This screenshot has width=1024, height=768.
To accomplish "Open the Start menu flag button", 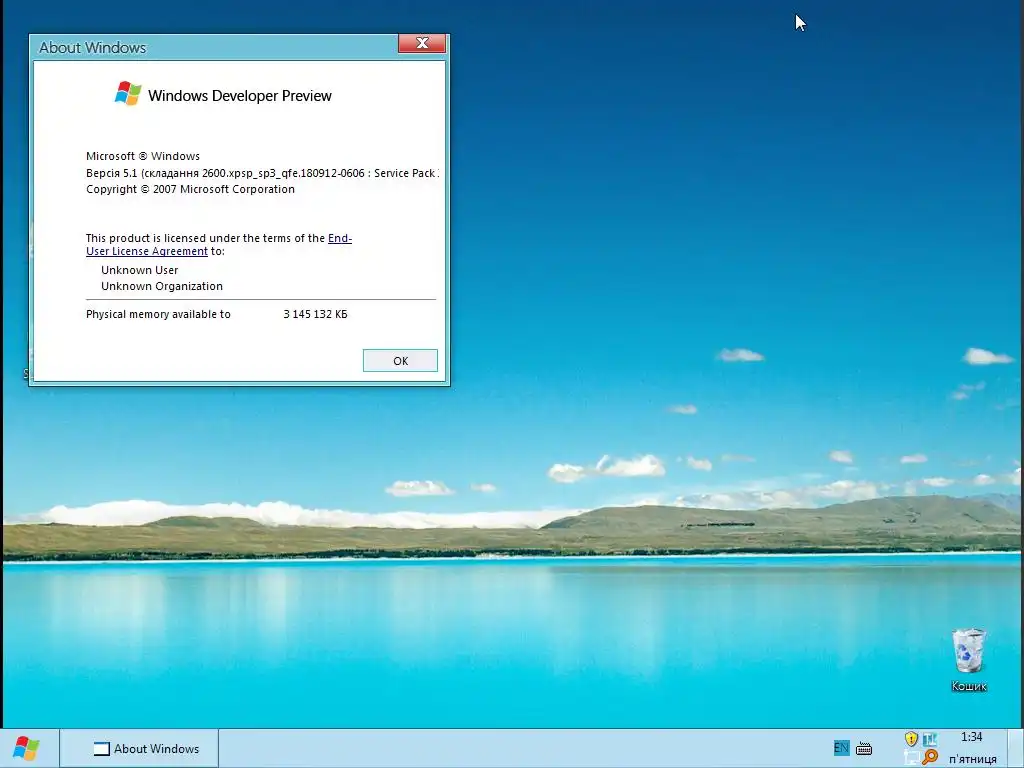I will pos(26,748).
